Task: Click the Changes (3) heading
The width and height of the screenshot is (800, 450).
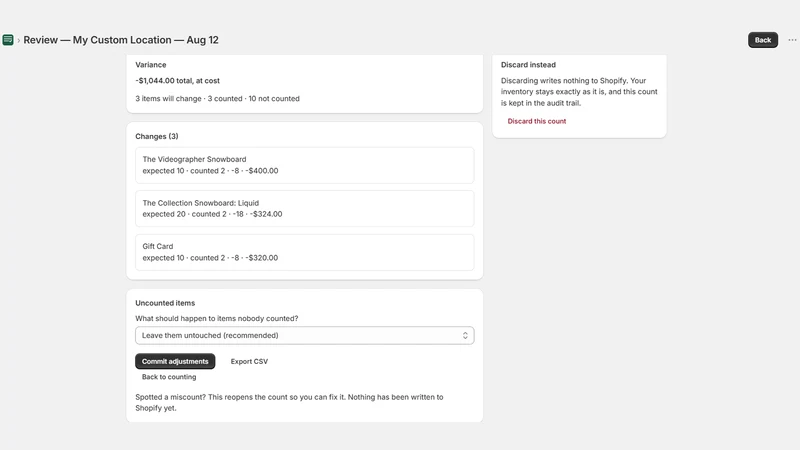Action: click(157, 136)
